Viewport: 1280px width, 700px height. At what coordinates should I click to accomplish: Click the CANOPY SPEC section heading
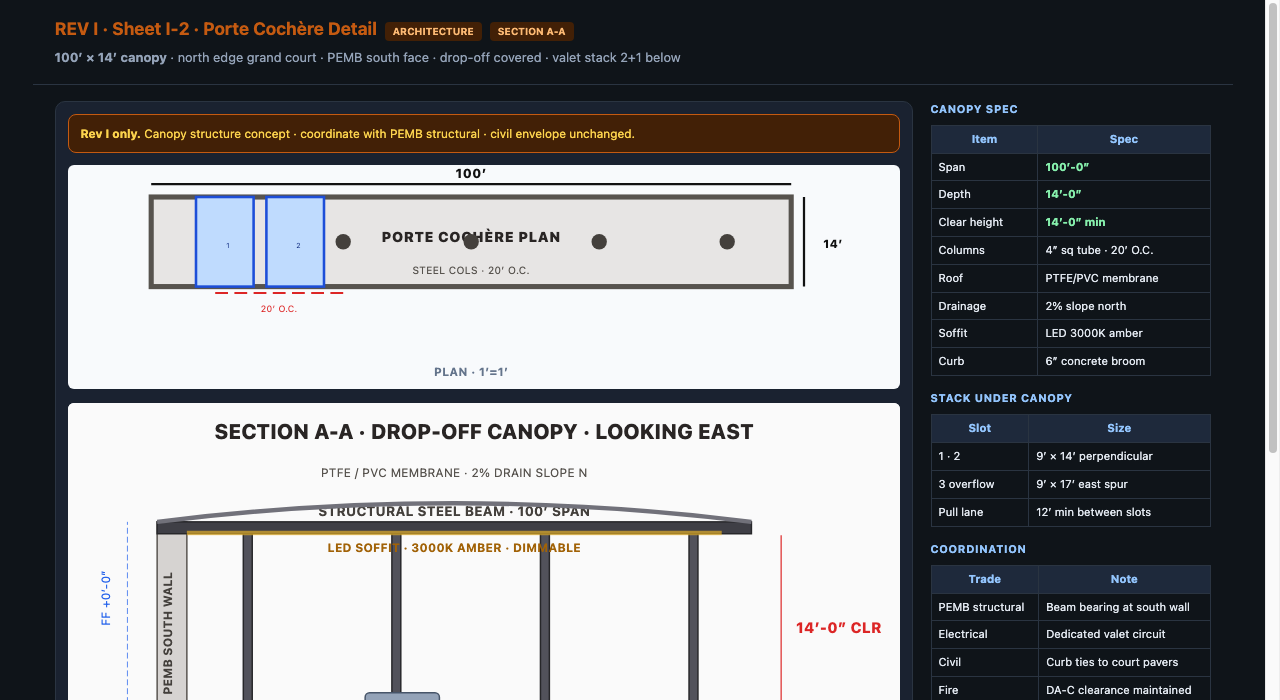click(x=974, y=109)
